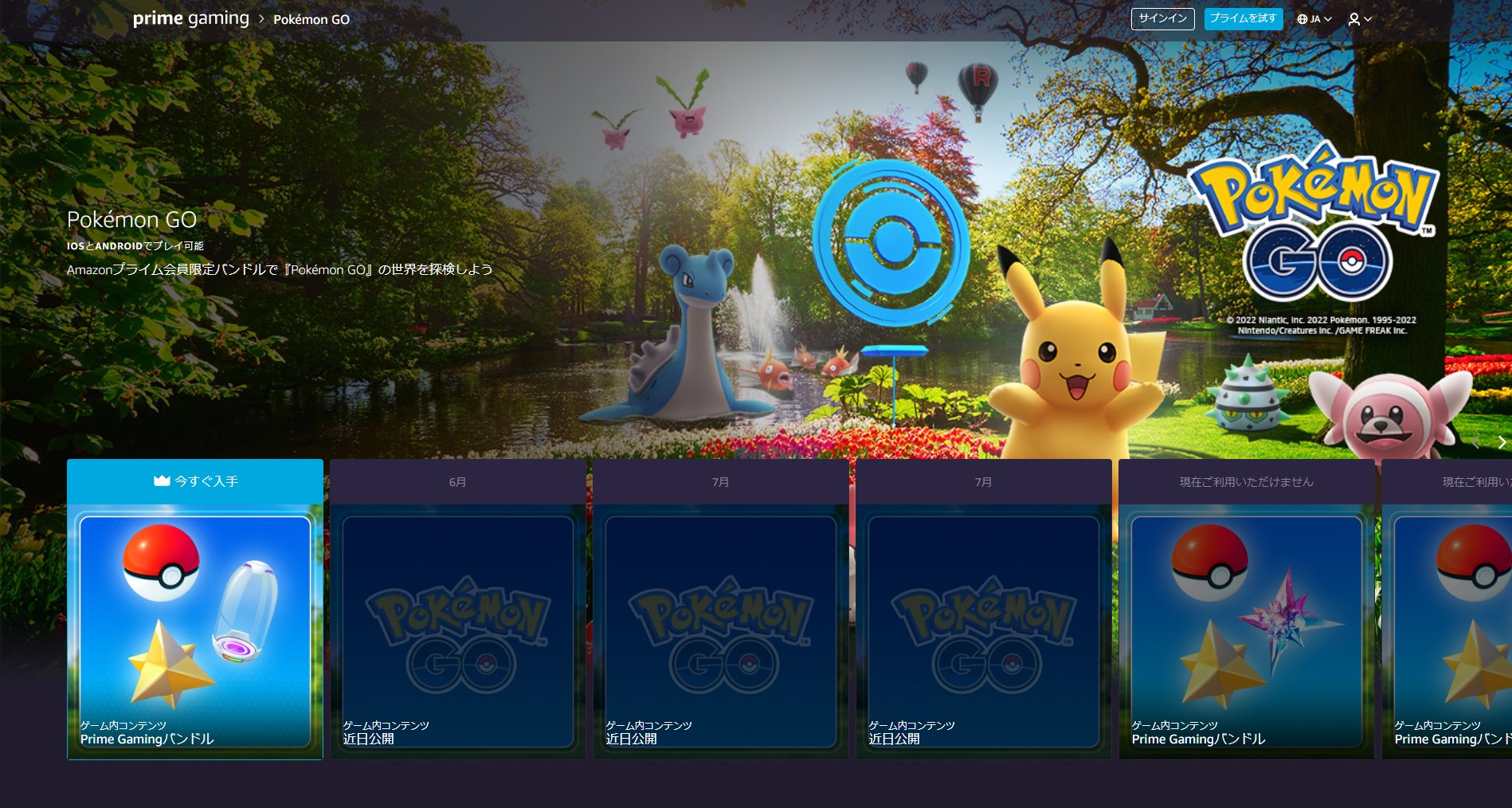Viewport: 1512px width, 808px height.
Task: Click the breadcrumb separator chevron
Action: coord(261,18)
